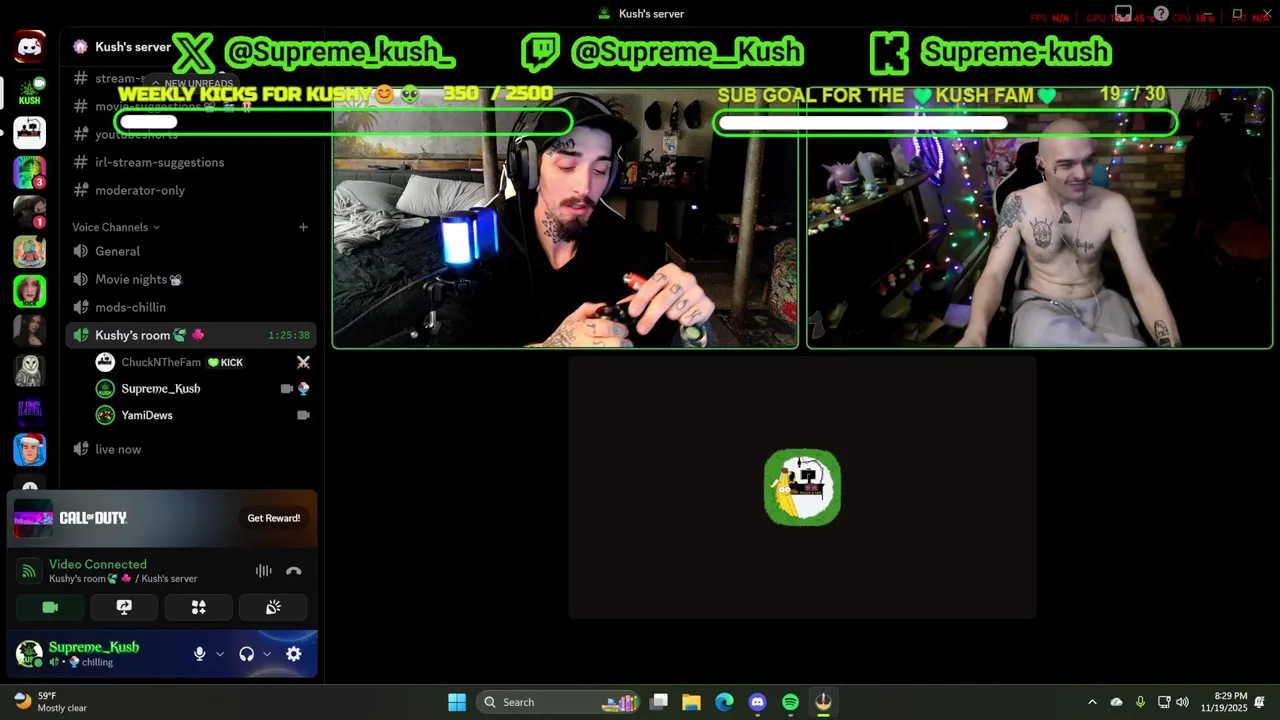
Task: Click the Video Connected status text
Action: (98, 564)
